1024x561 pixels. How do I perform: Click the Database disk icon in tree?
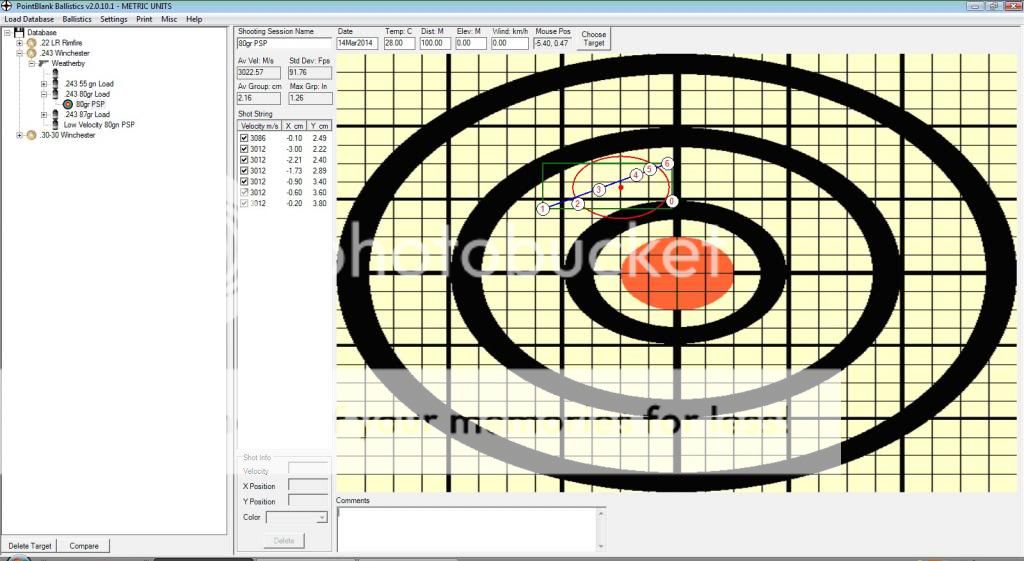coord(19,33)
